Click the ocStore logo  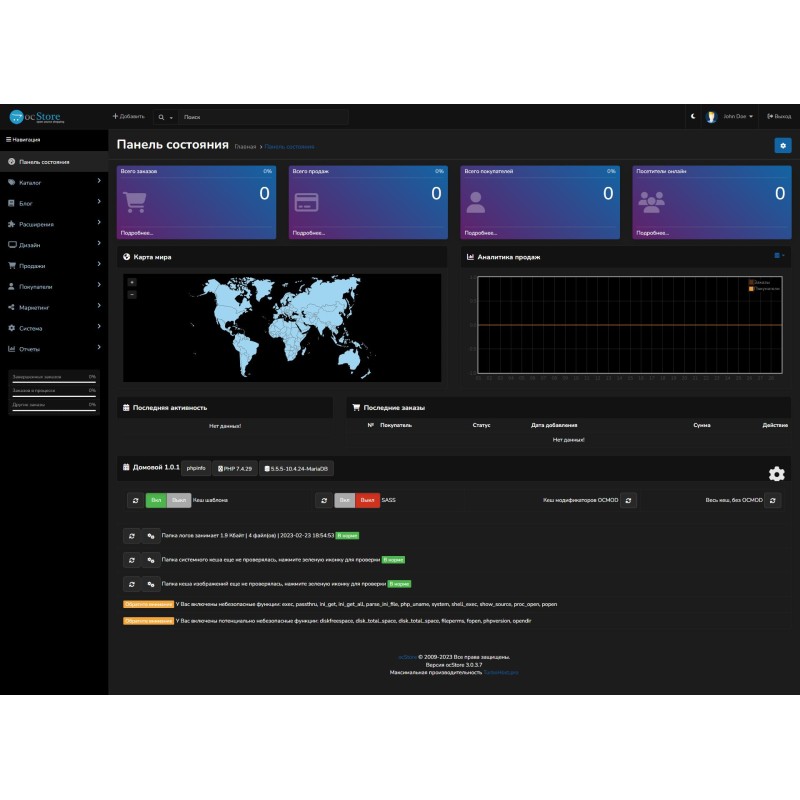36,117
